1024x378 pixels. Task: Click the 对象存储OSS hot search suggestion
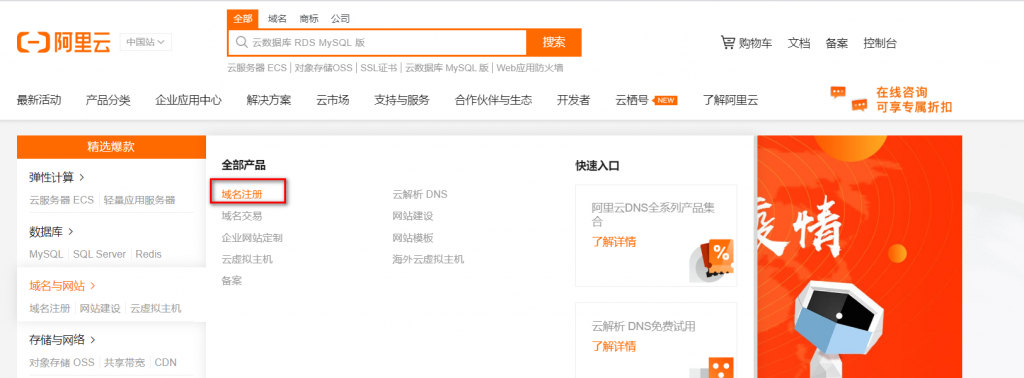[323, 67]
